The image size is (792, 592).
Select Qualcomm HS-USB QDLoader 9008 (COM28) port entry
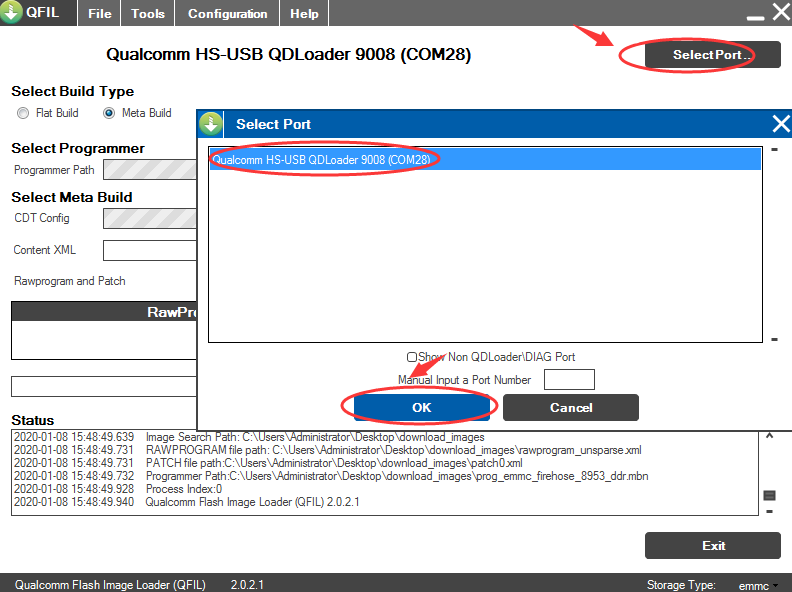(x=485, y=160)
